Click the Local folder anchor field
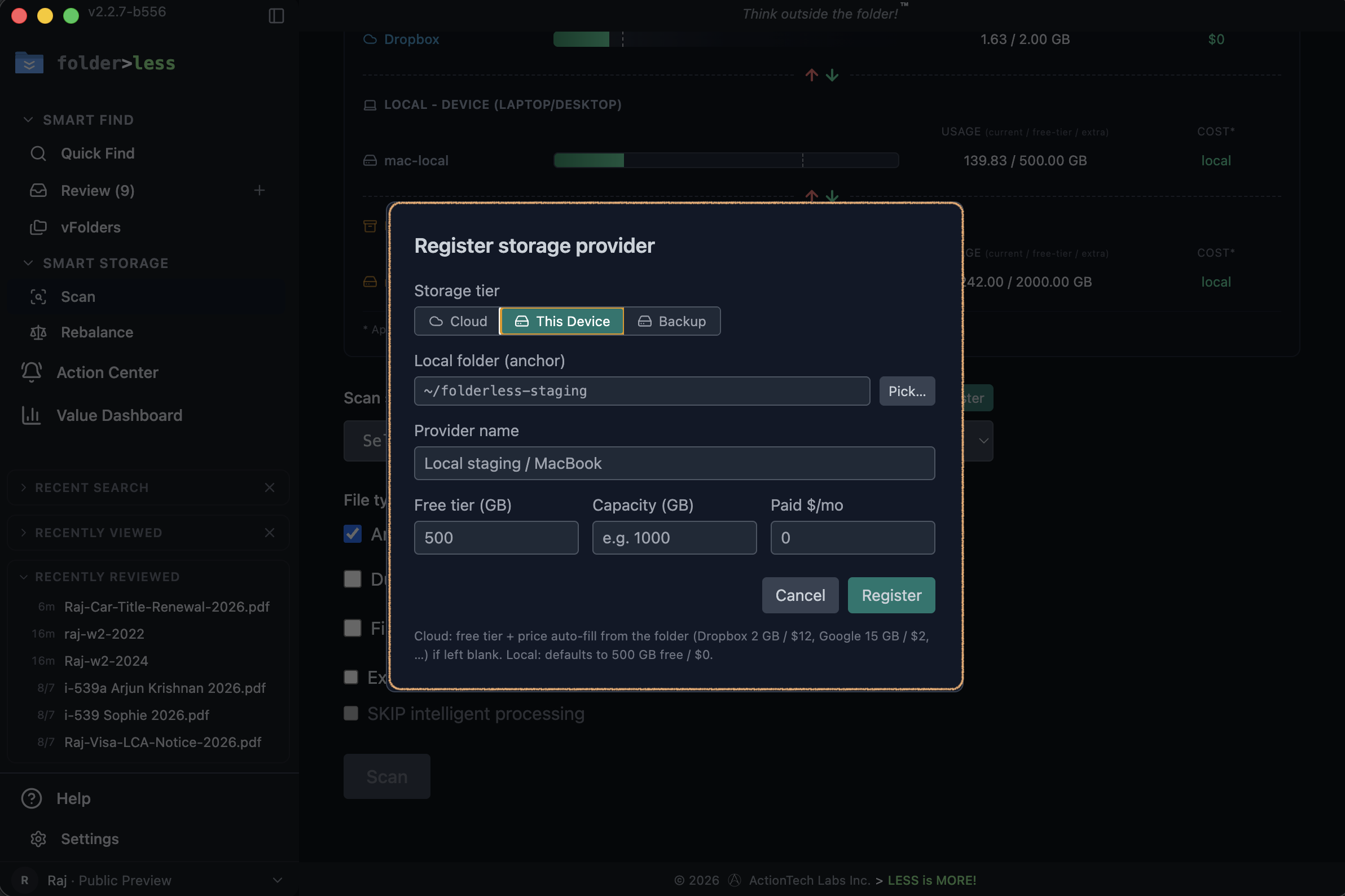This screenshot has width=1345, height=896. pos(641,391)
